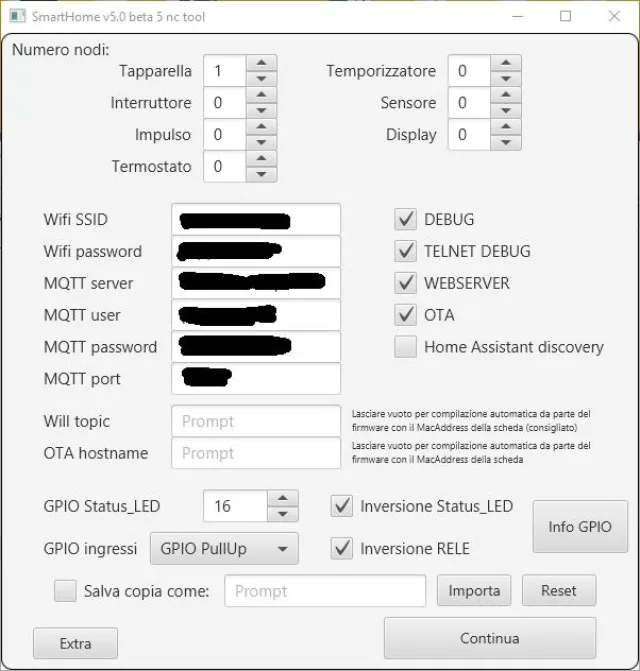Click the Display value field

(x=469, y=134)
